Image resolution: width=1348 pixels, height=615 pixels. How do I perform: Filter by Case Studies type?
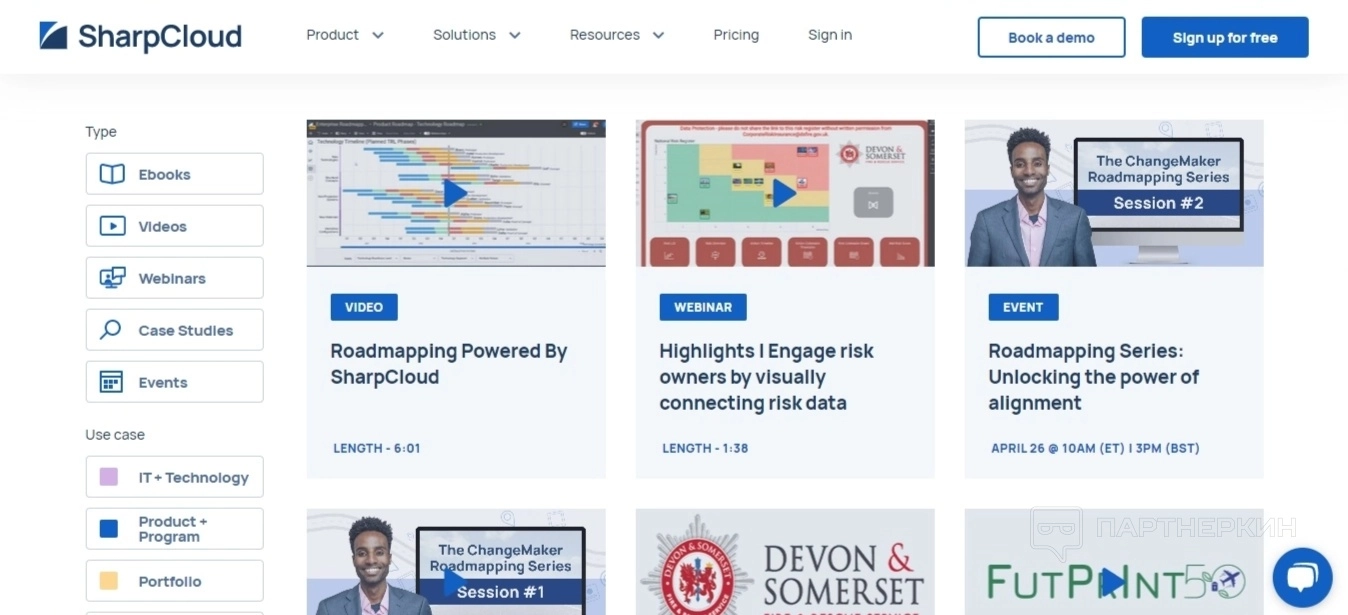175,330
